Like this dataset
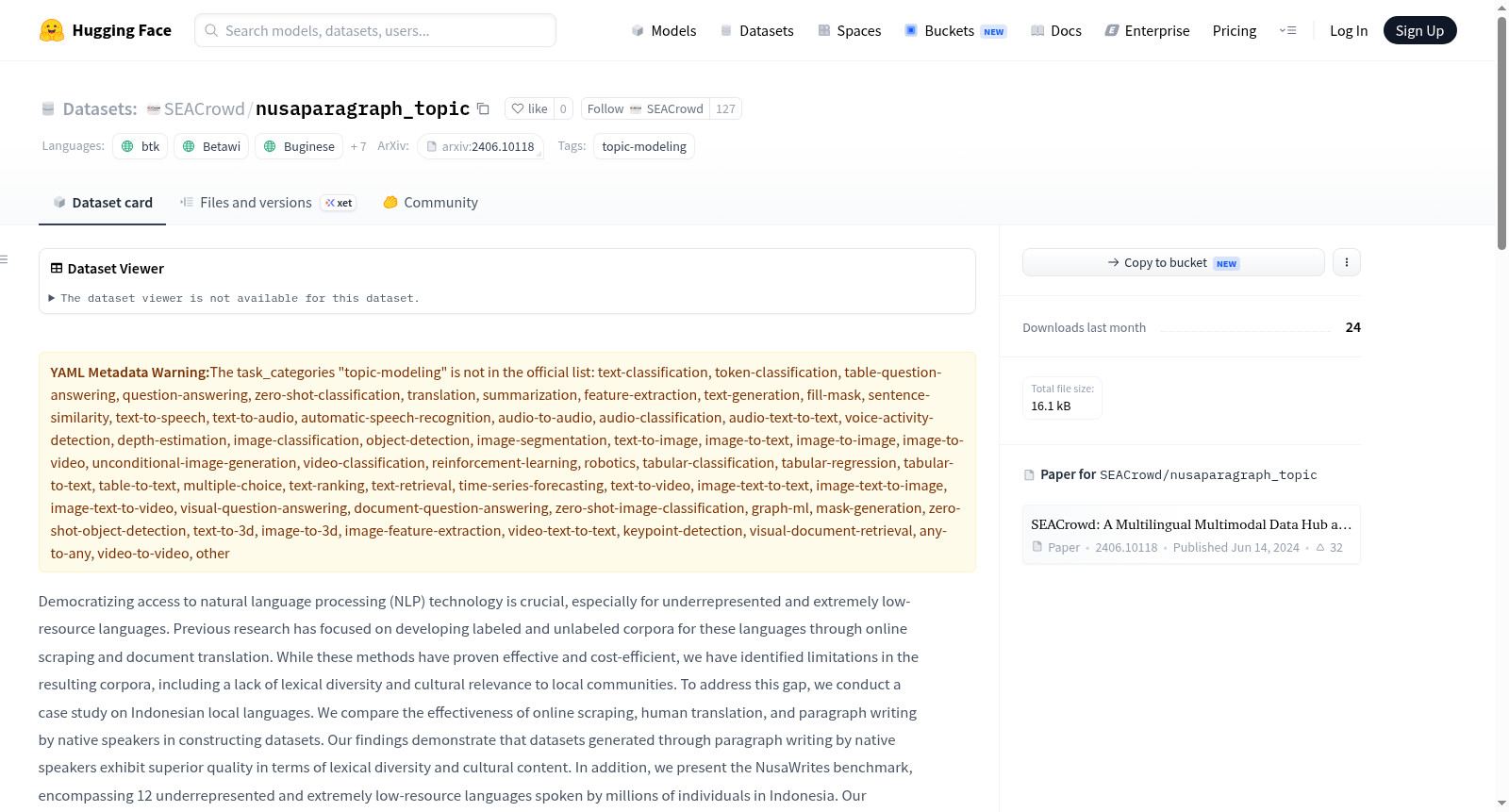The width and height of the screenshot is (1509, 812). pyautogui.click(x=529, y=108)
